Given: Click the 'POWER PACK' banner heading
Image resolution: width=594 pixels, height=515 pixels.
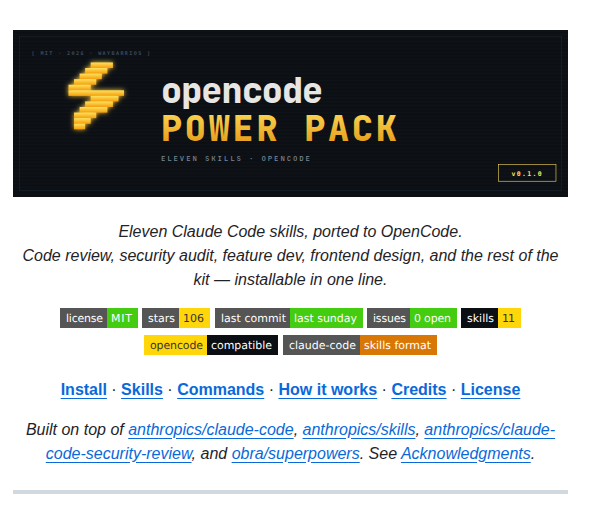Looking at the screenshot, I should (280, 129).
